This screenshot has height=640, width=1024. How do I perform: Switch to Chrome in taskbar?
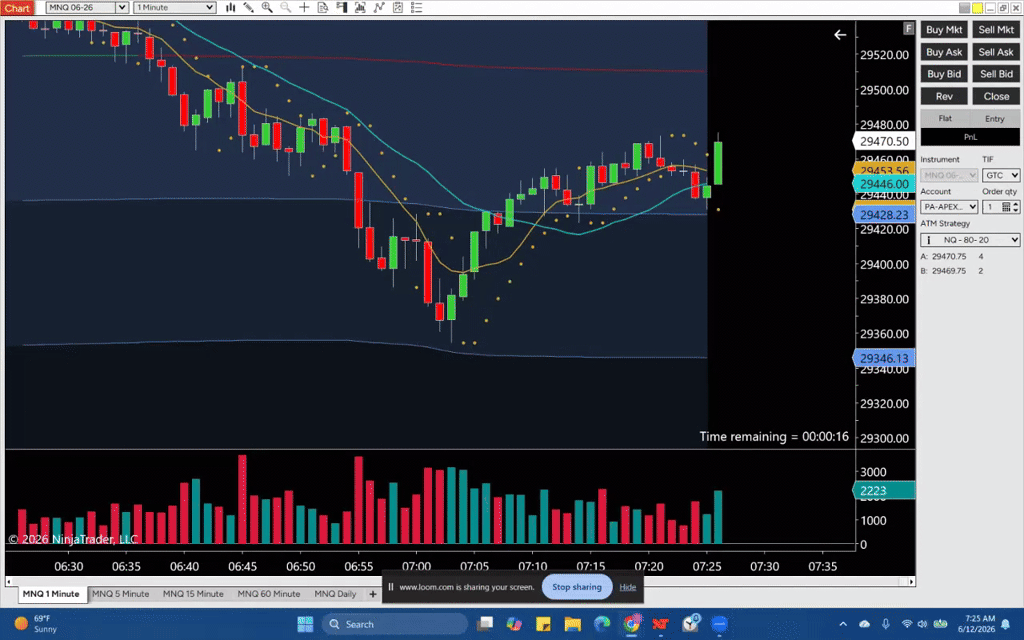[632, 624]
